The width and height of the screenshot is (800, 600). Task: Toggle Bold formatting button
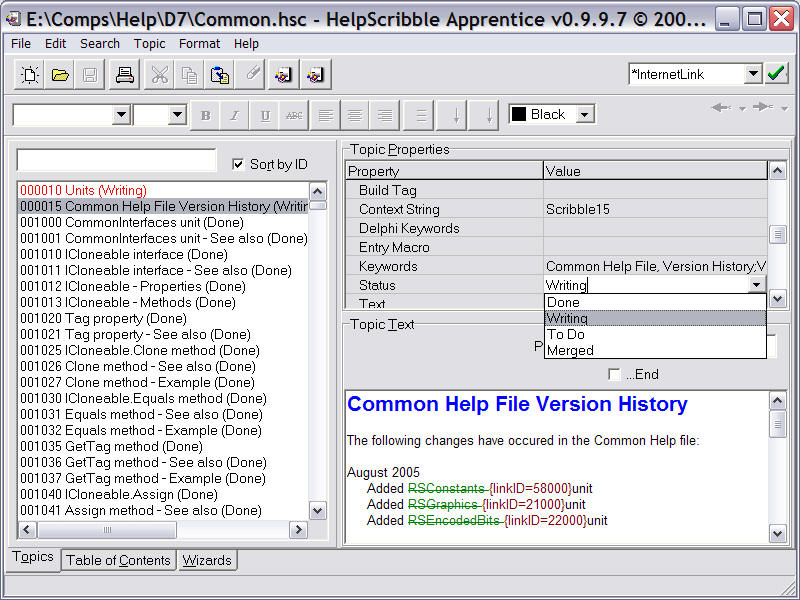pyautogui.click(x=205, y=115)
